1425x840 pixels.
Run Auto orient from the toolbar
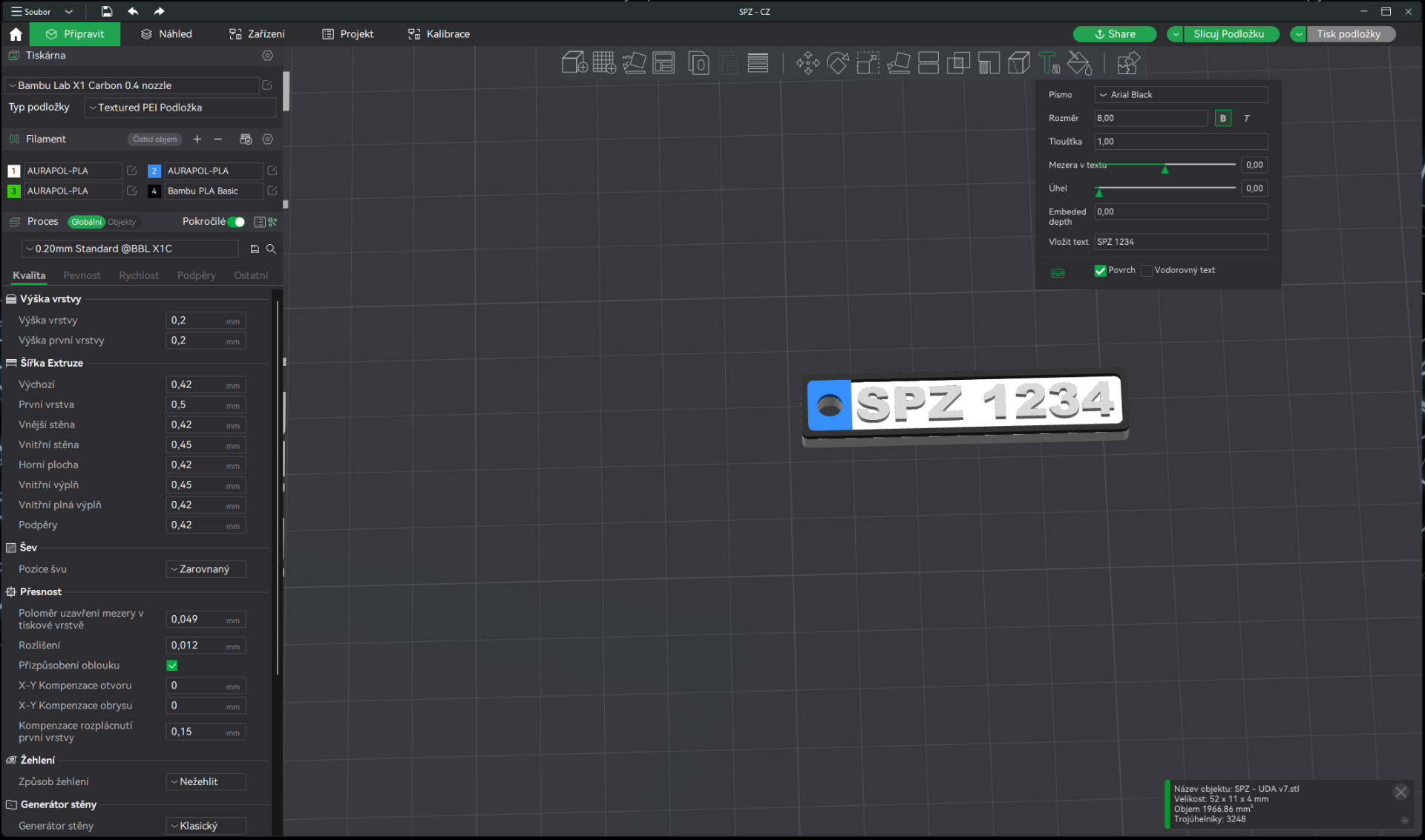[x=634, y=63]
